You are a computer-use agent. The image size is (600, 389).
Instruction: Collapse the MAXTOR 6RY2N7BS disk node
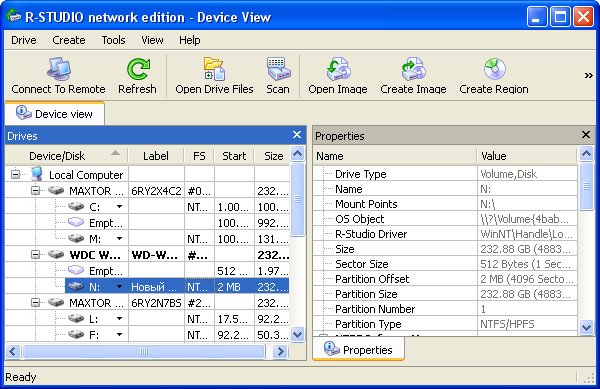35,303
